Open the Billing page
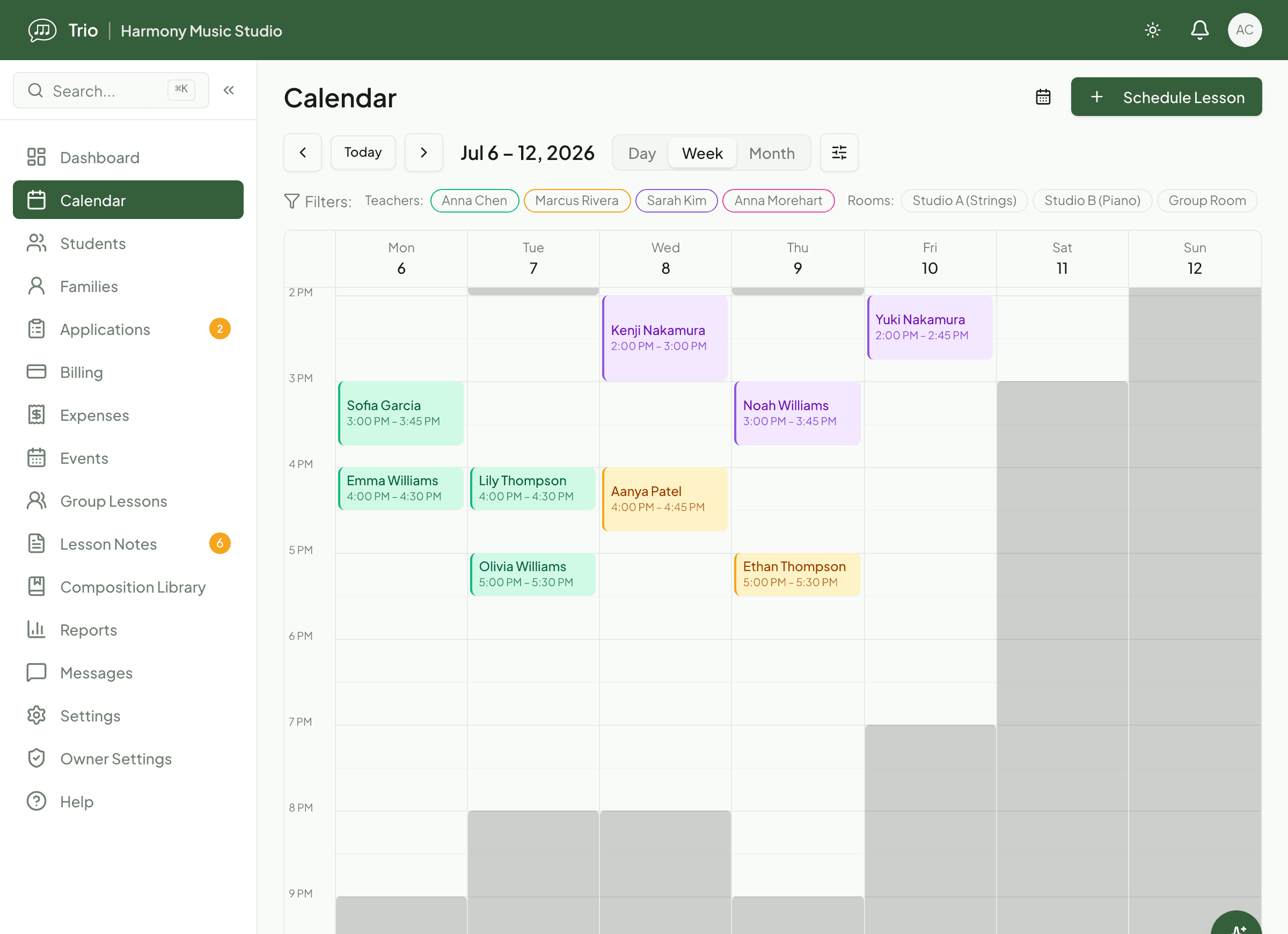 128,372
